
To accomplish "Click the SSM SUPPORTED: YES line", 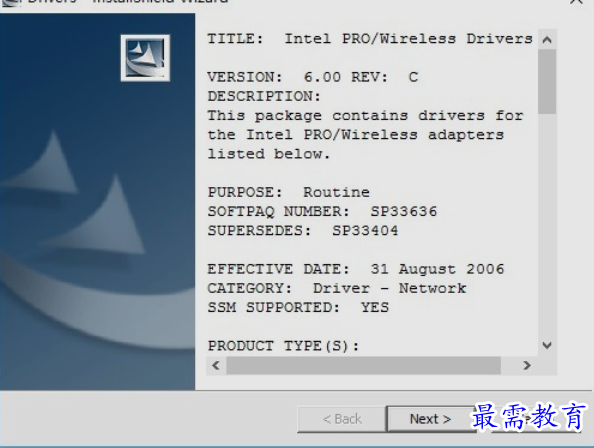I will click(x=298, y=308).
